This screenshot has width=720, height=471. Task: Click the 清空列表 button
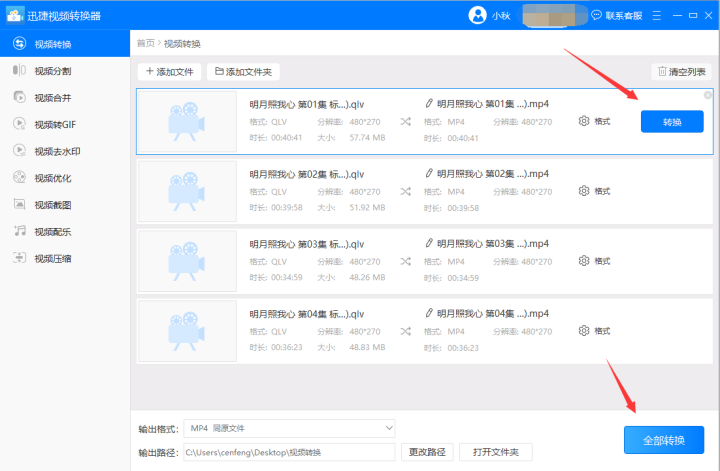[681, 72]
